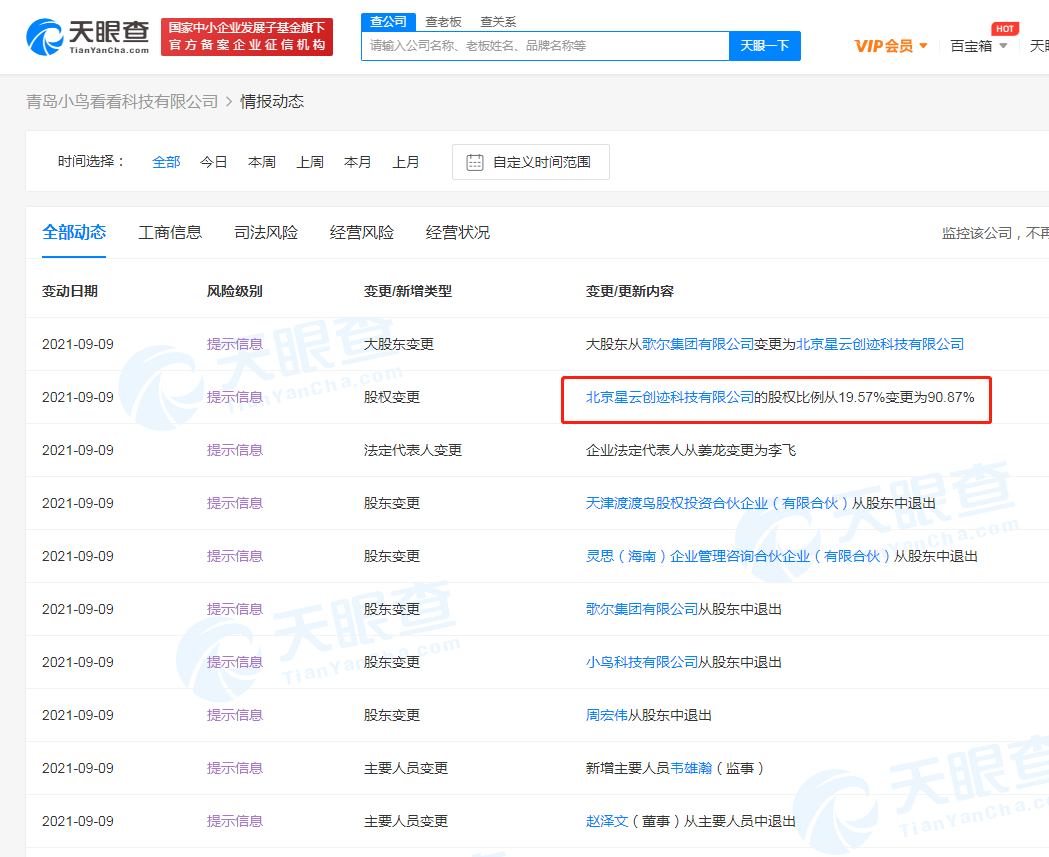
Task: Select the 查关系 search tab
Action: pyautogui.click(x=498, y=22)
